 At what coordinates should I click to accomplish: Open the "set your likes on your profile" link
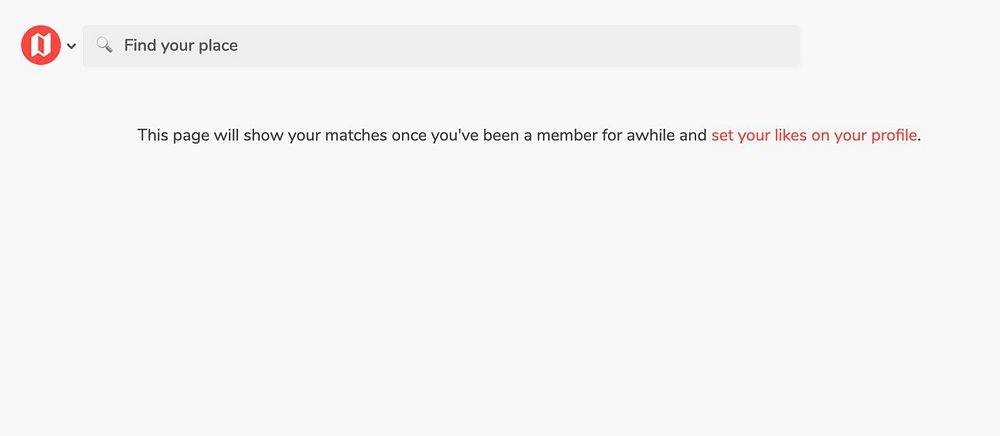[x=814, y=135]
